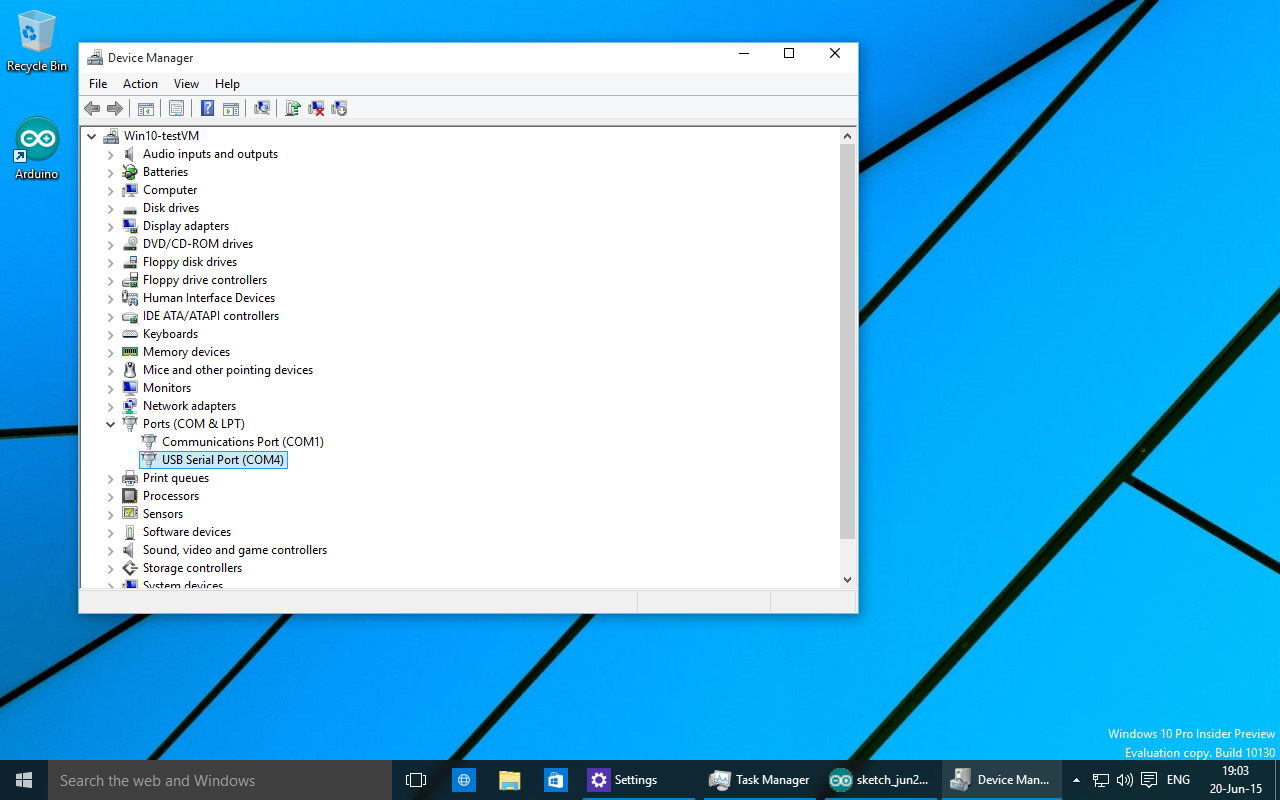Click the Monitors category icon
The image size is (1280, 800).
130,388
